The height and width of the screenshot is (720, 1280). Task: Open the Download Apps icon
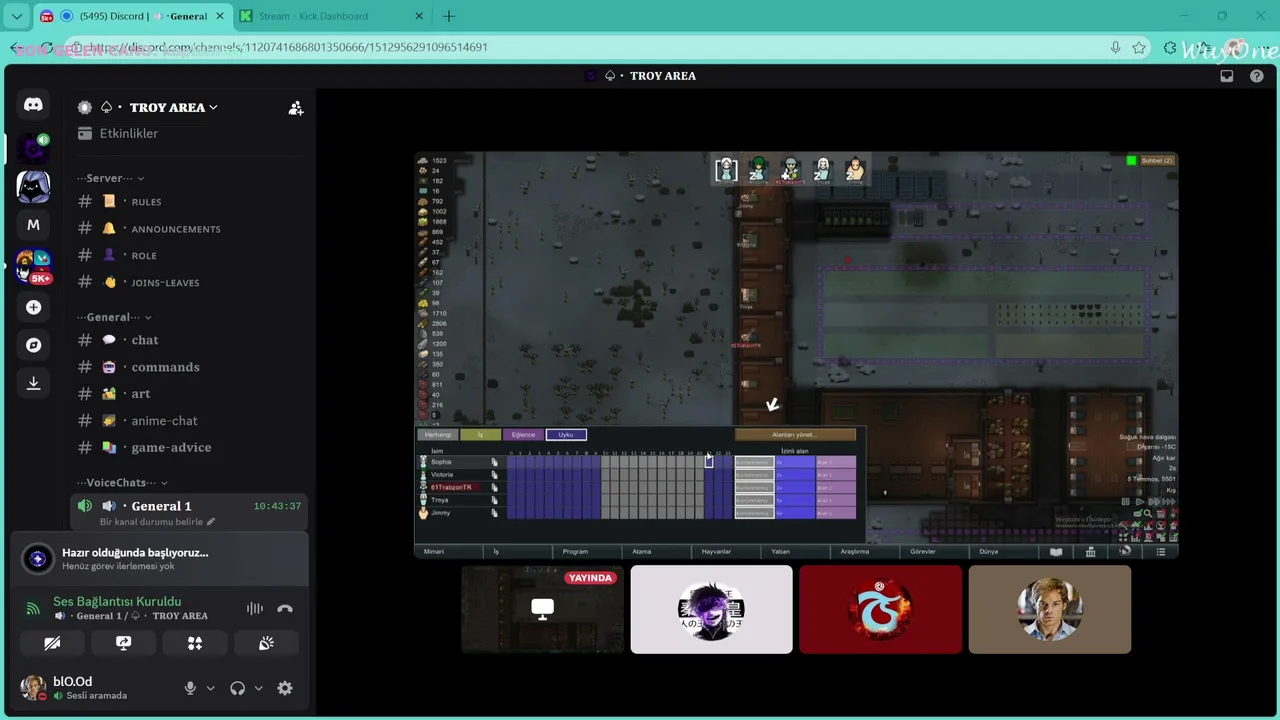[33, 383]
